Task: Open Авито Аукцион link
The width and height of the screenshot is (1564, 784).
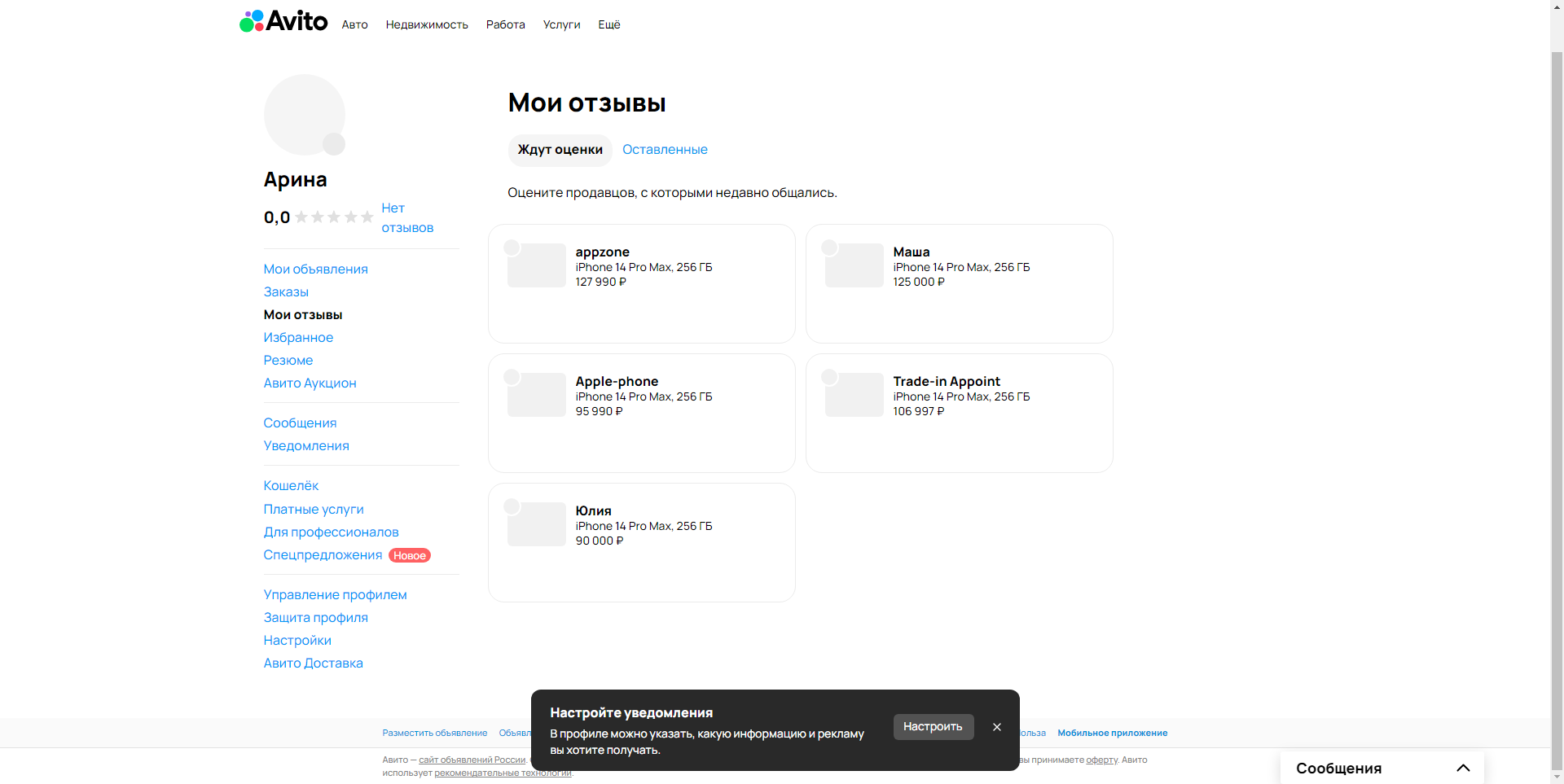Action: (310, 383)
